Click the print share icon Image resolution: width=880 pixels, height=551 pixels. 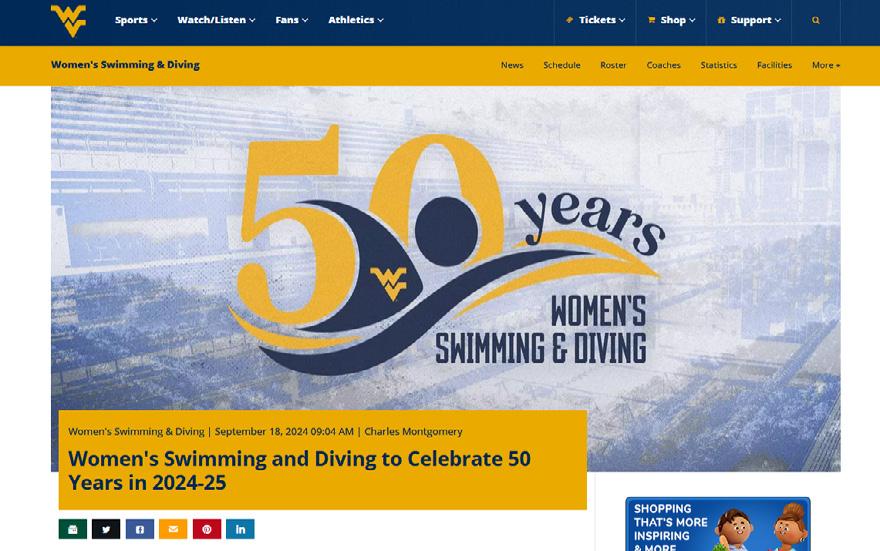pos(73,529)
